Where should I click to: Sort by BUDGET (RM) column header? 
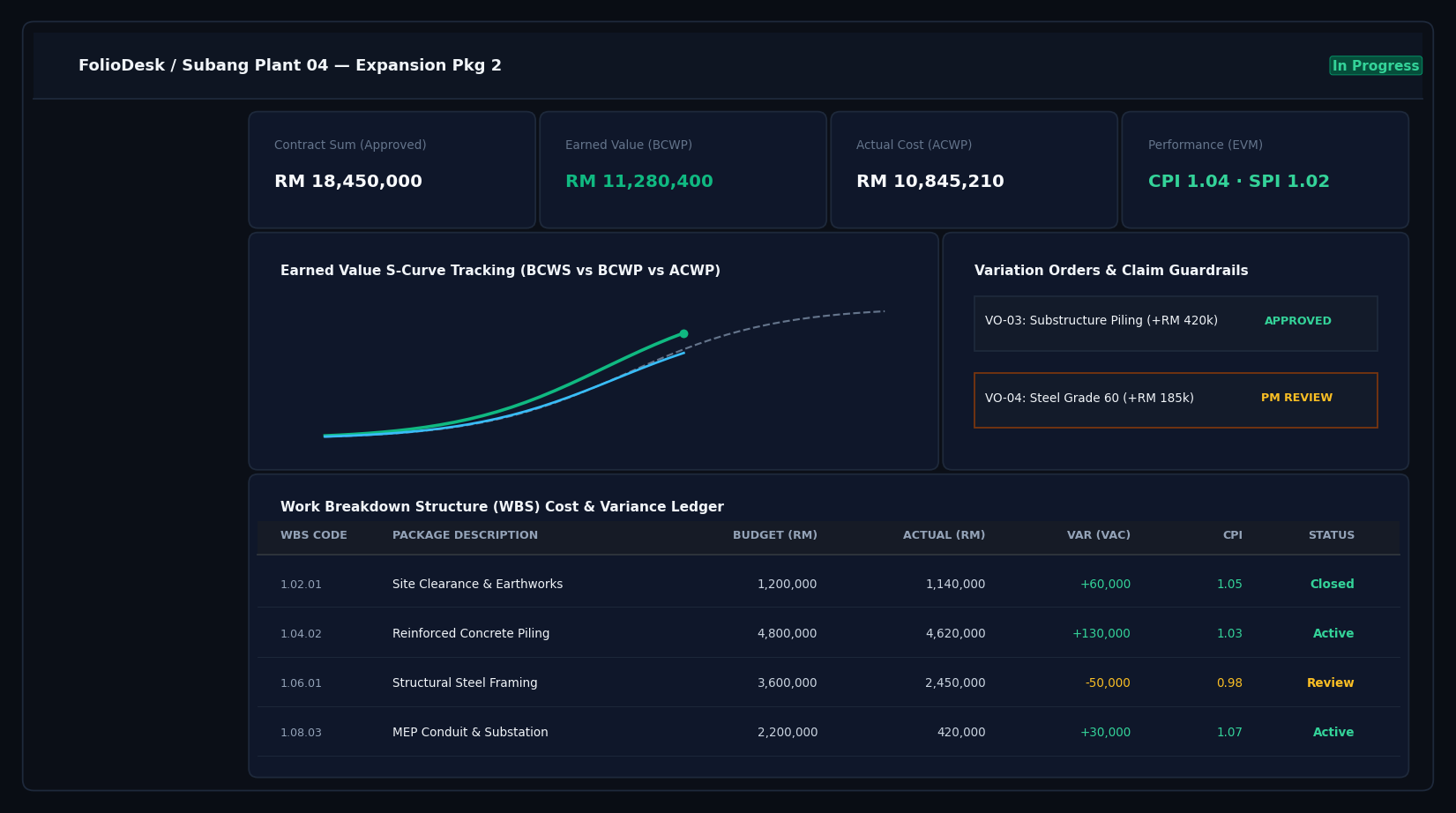pyautogui.click(x=775, y=535)
